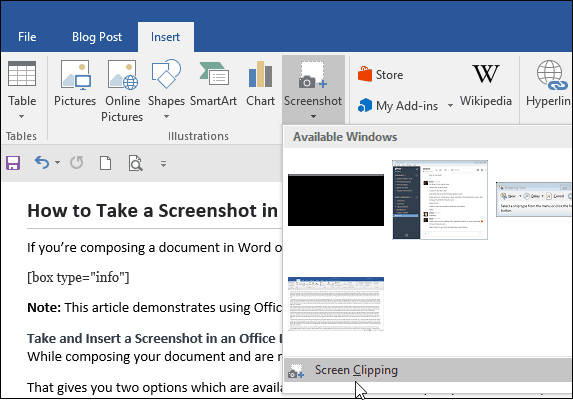Open the My Add-ins dropdown arrow

tap(451, 106)
